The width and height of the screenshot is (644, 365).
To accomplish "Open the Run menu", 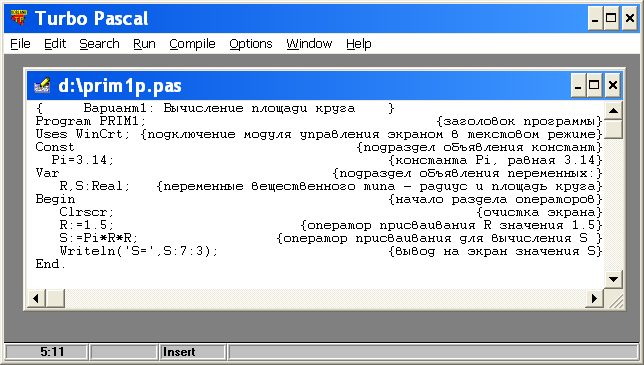I will [144, 44].
